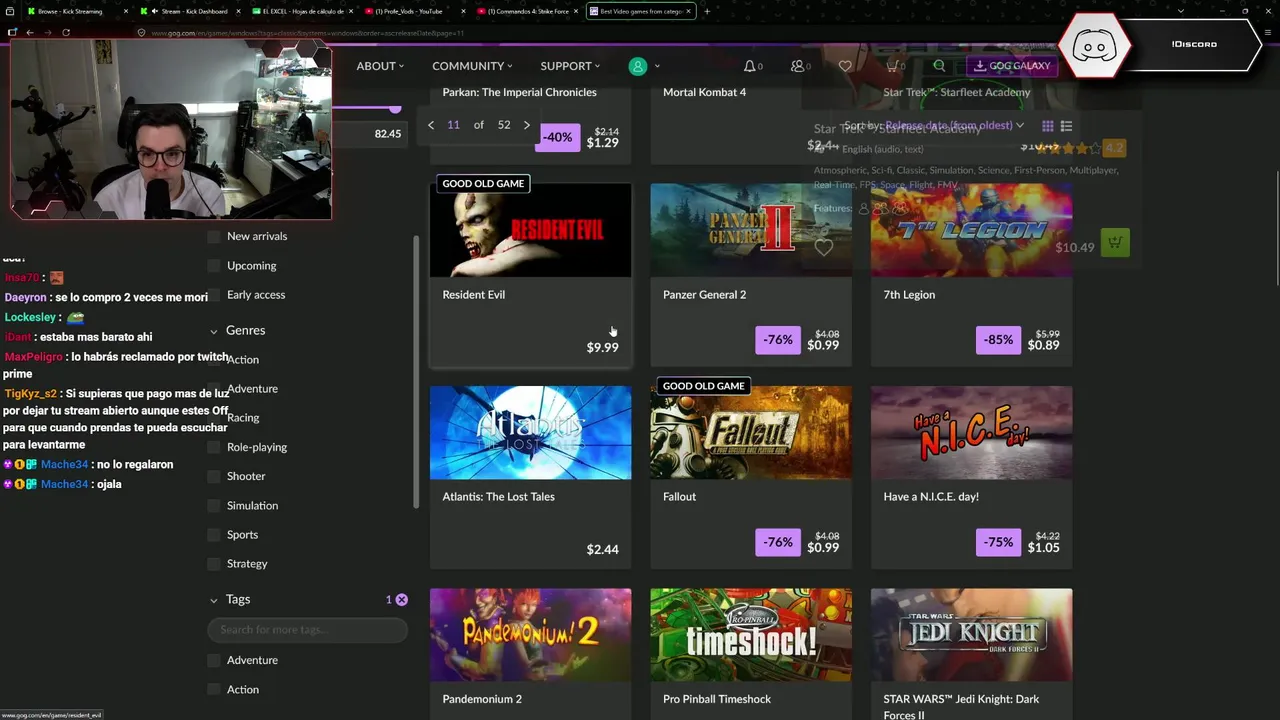Enable the Strategy genre checkbox

click(213, 564)
